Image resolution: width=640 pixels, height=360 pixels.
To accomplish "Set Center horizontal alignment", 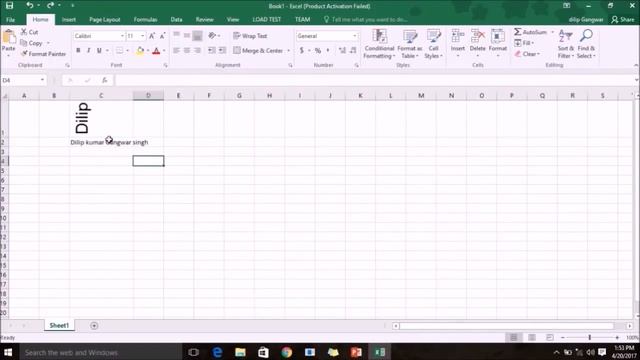I will 187,51.
